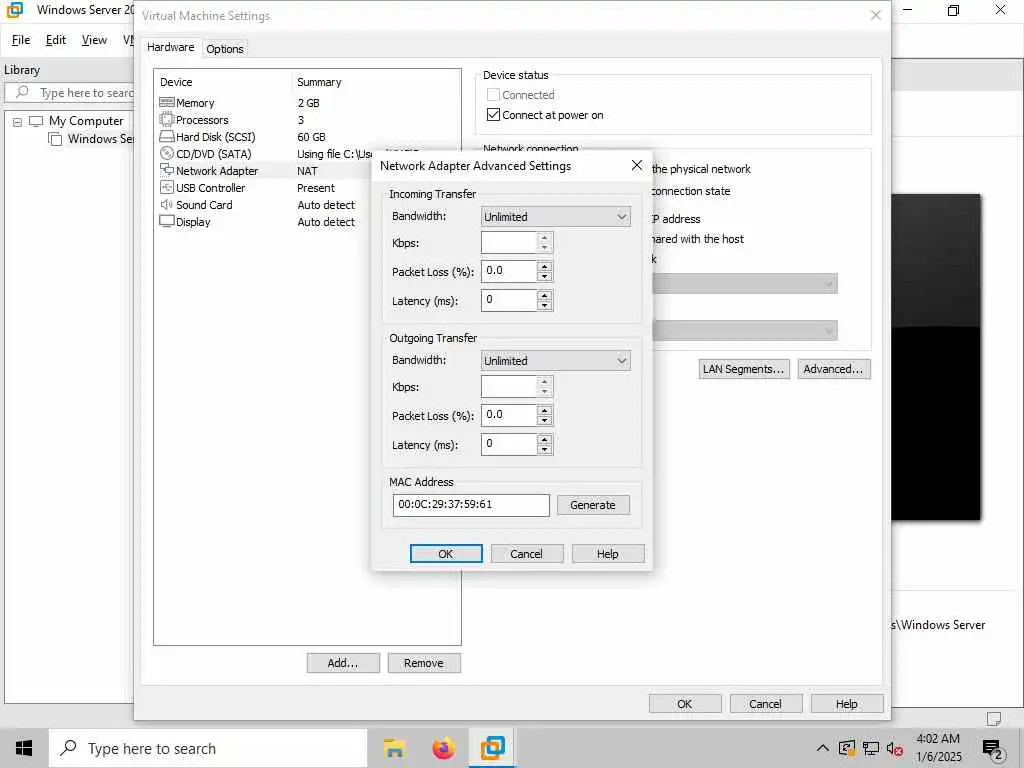Toggle the Connected checkbox

point(494,95)
